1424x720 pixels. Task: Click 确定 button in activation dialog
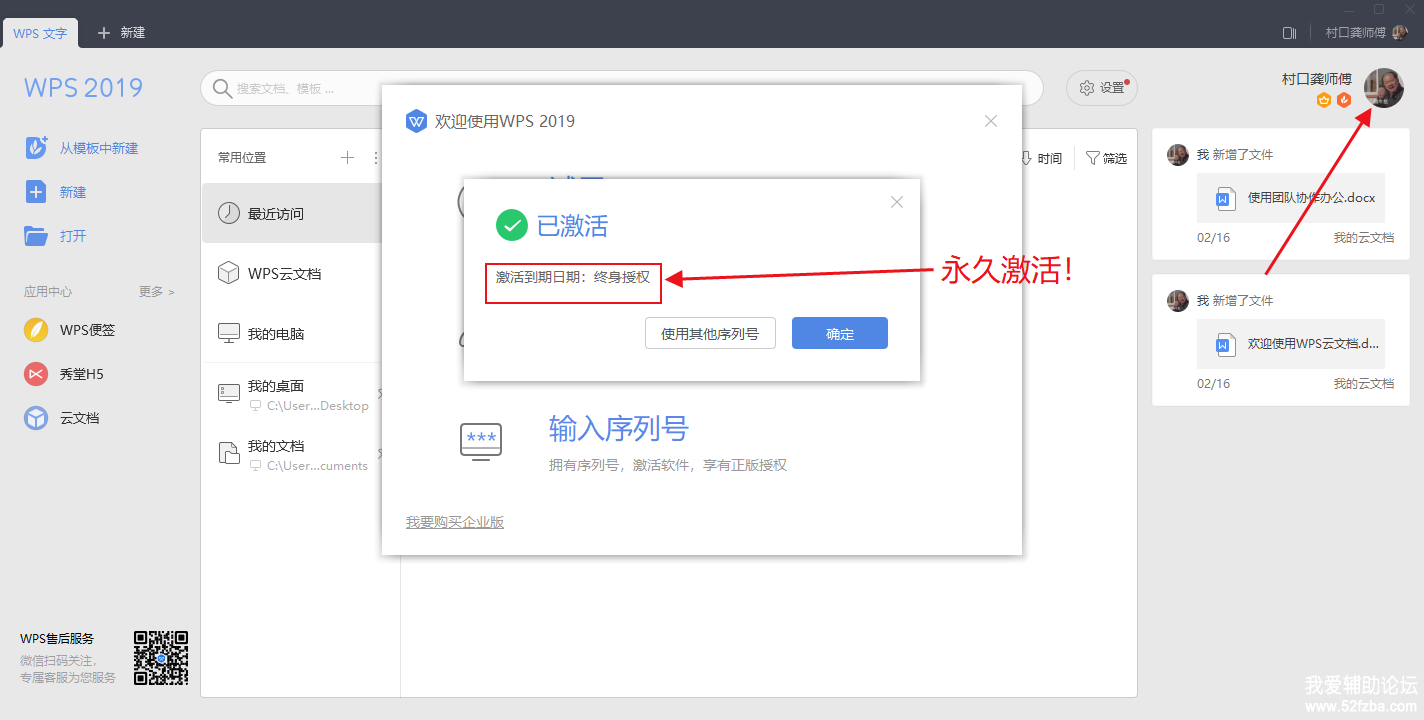click(840, 334)
